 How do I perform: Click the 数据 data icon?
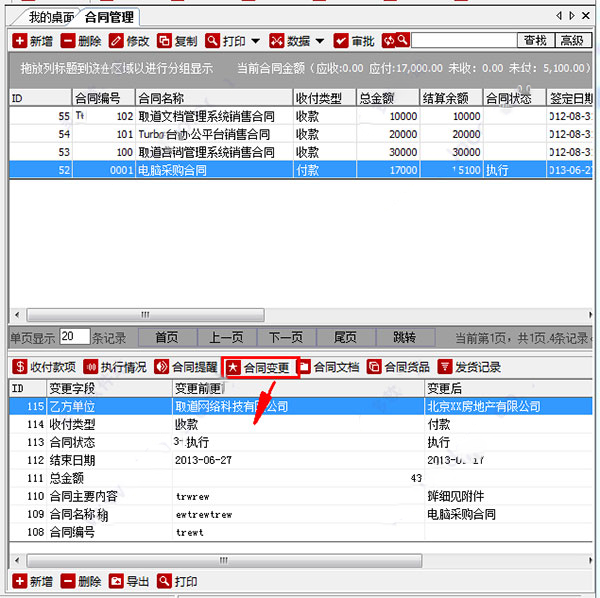tap(277, 41)
